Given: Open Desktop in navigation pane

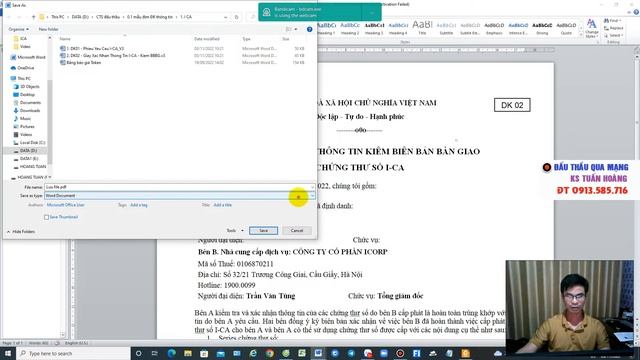Looking at the screenshot, I should (27, 95).
